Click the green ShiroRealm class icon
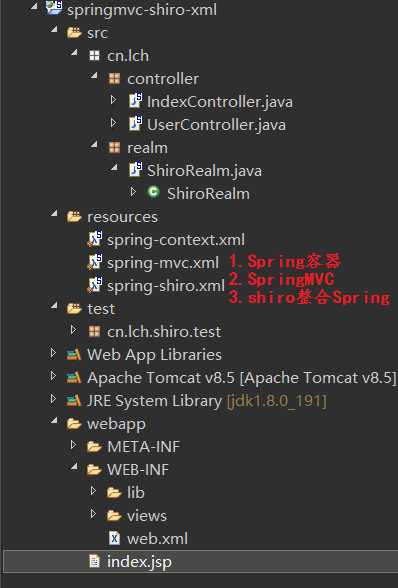 [153, 192]
